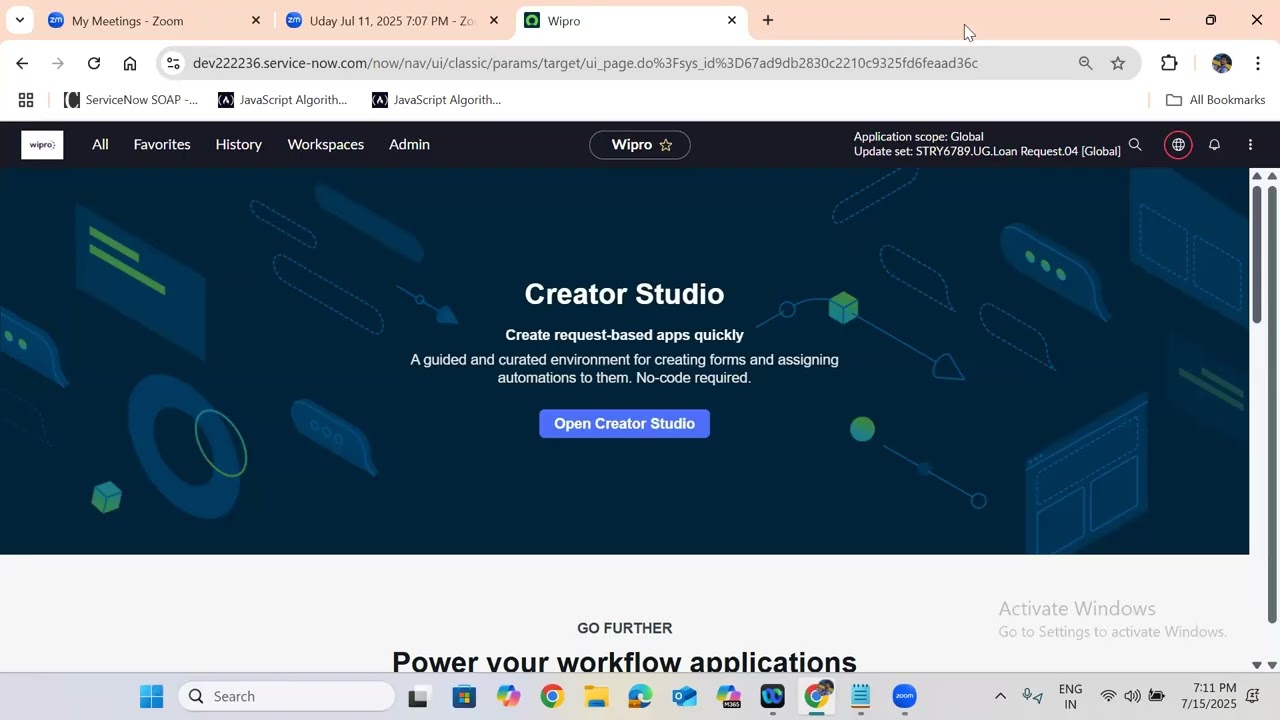The image size is (1280, 720).
Task: Open the All menu
Action: pos(100,145)
